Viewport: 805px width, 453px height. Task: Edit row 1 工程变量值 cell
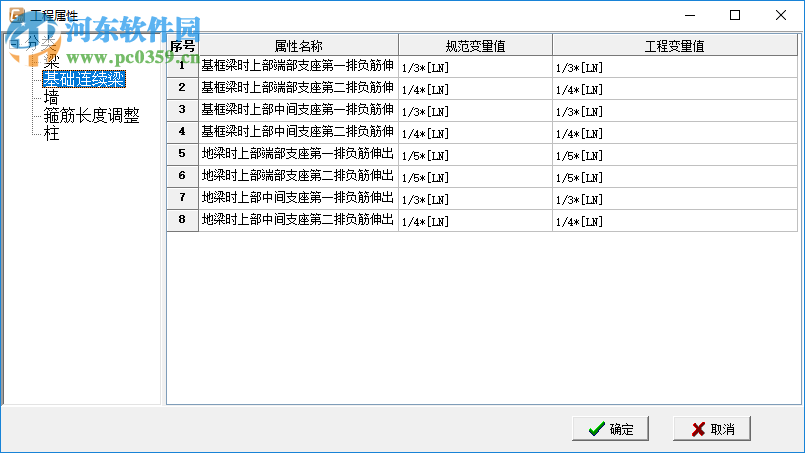click(x=675, y=67)
